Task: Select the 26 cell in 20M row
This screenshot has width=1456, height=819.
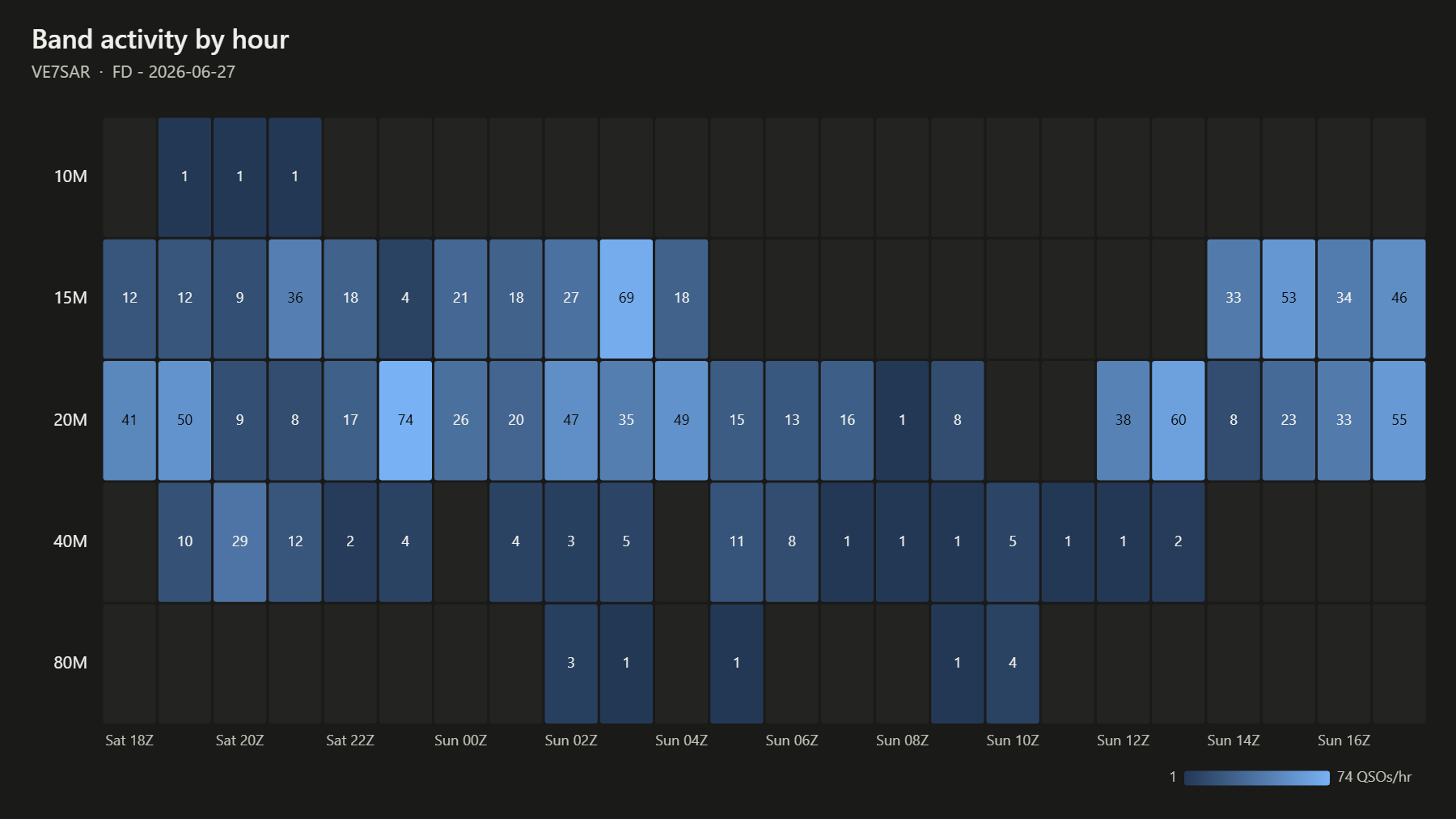Action: tap(460, 420)
